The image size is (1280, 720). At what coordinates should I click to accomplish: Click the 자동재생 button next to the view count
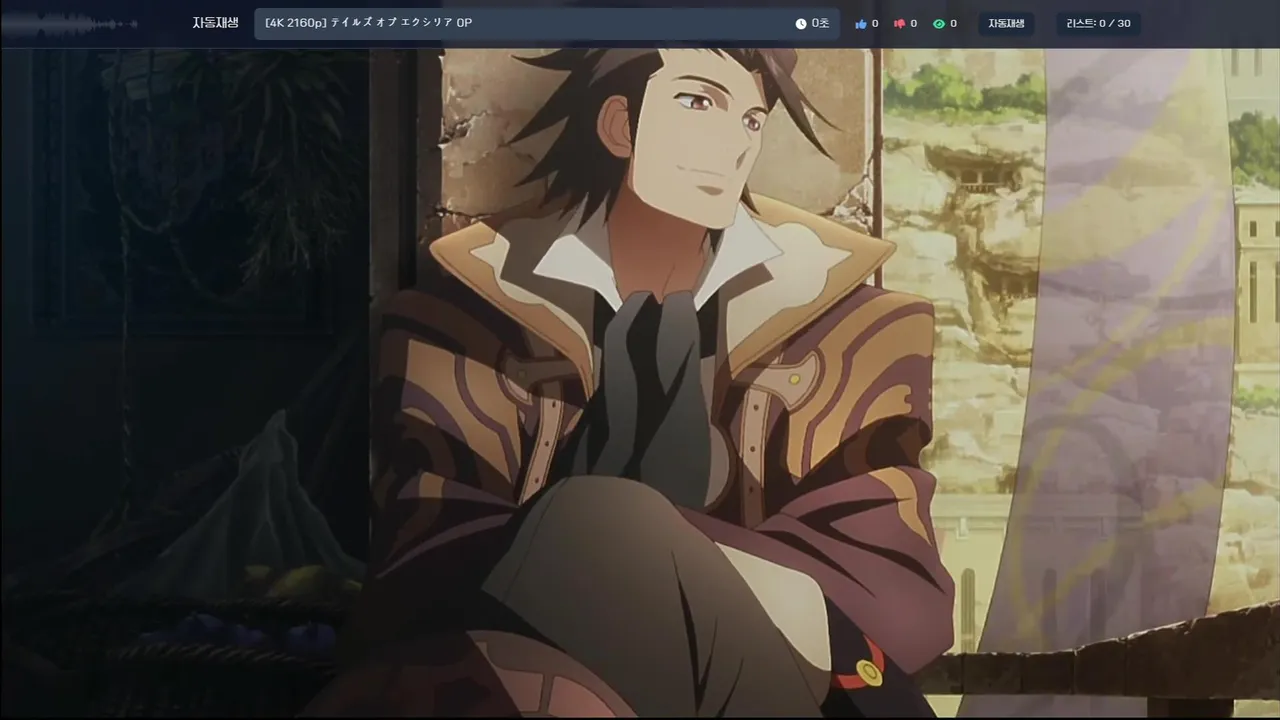point(1006,23)
